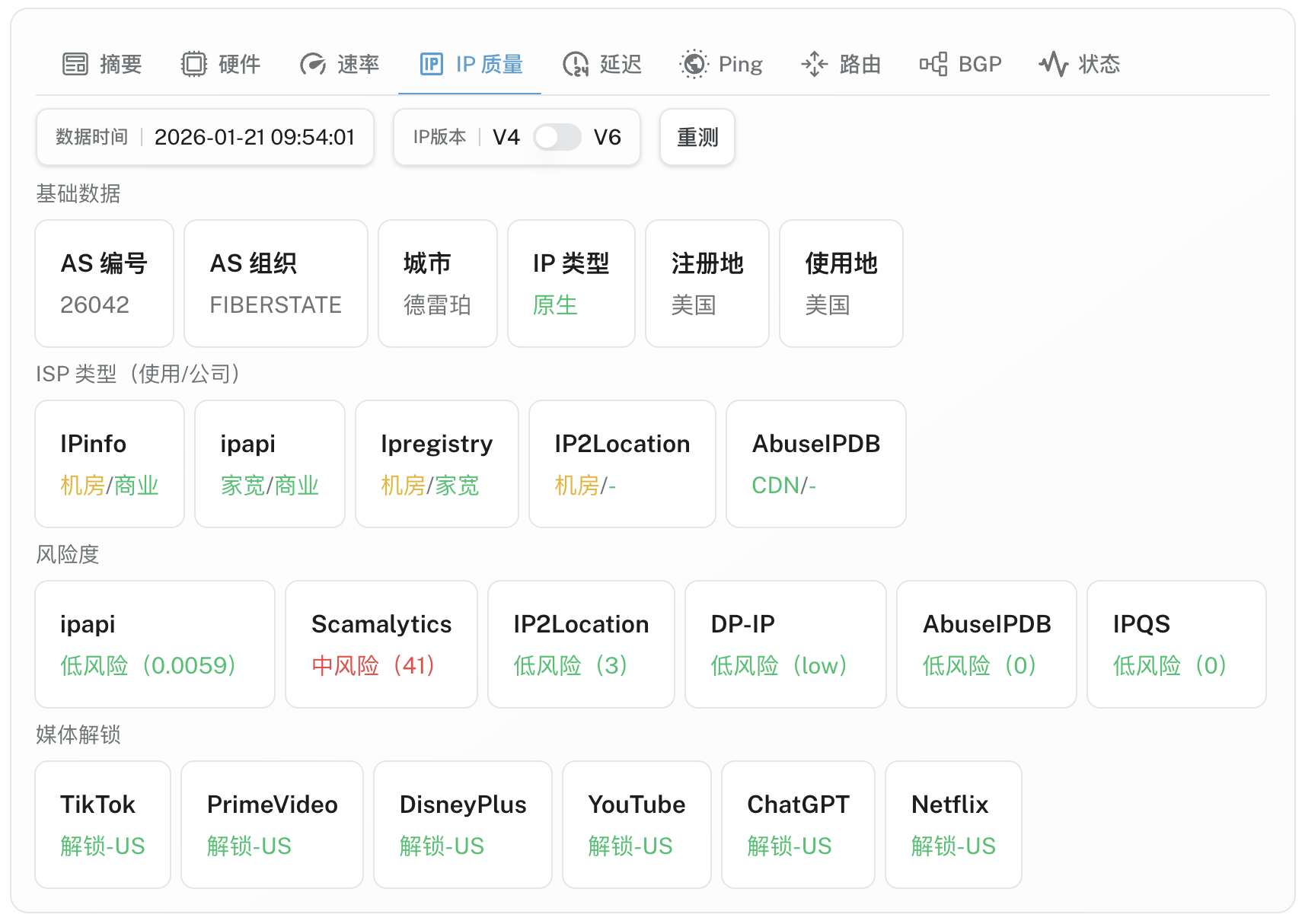The image size is (1305, 924).
Task: Select the AS 编号 26042 card
Action: point(104,283)
